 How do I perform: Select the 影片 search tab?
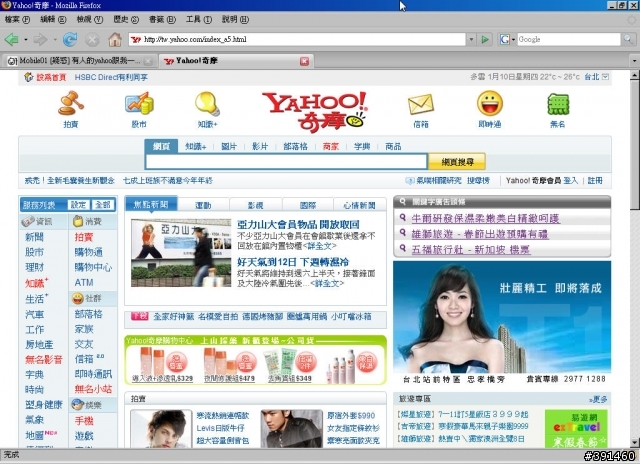(260, 146)
